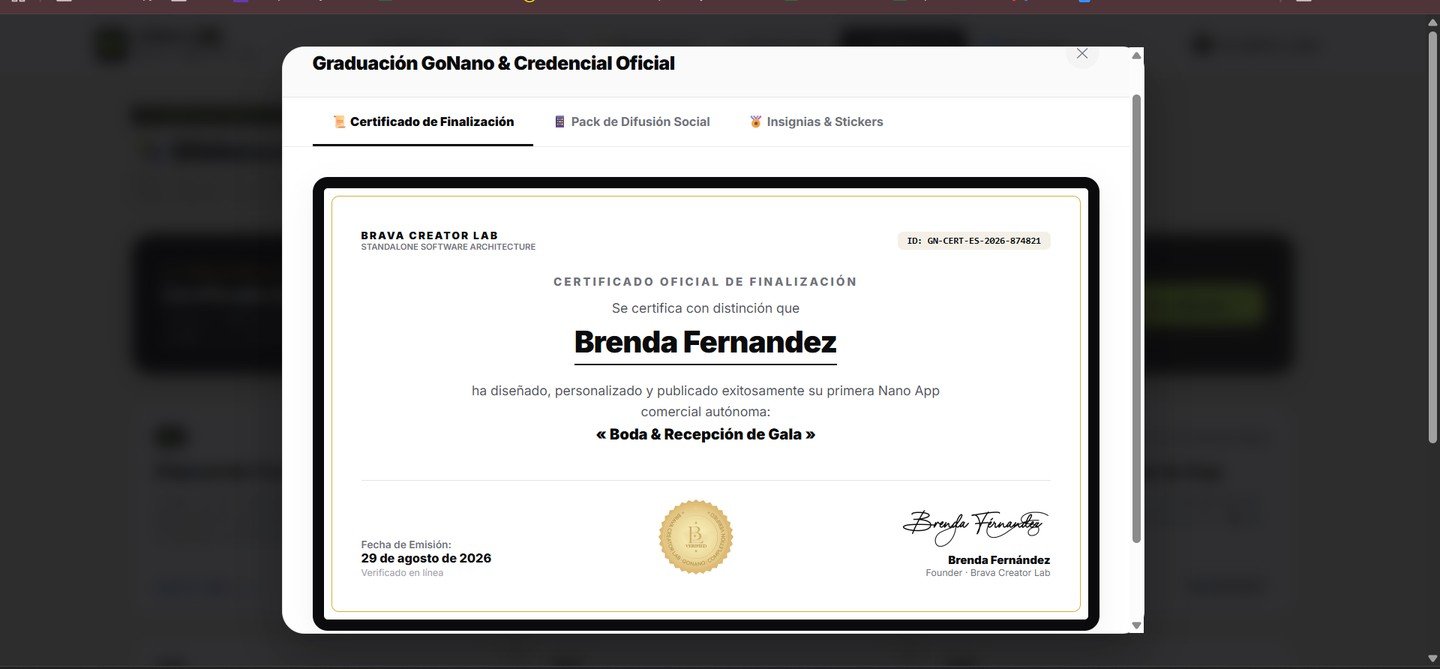Click the Founder · Brava Creator Lab caption
The width and height of the screenshot is (1440, 669).
click(988, 573)
